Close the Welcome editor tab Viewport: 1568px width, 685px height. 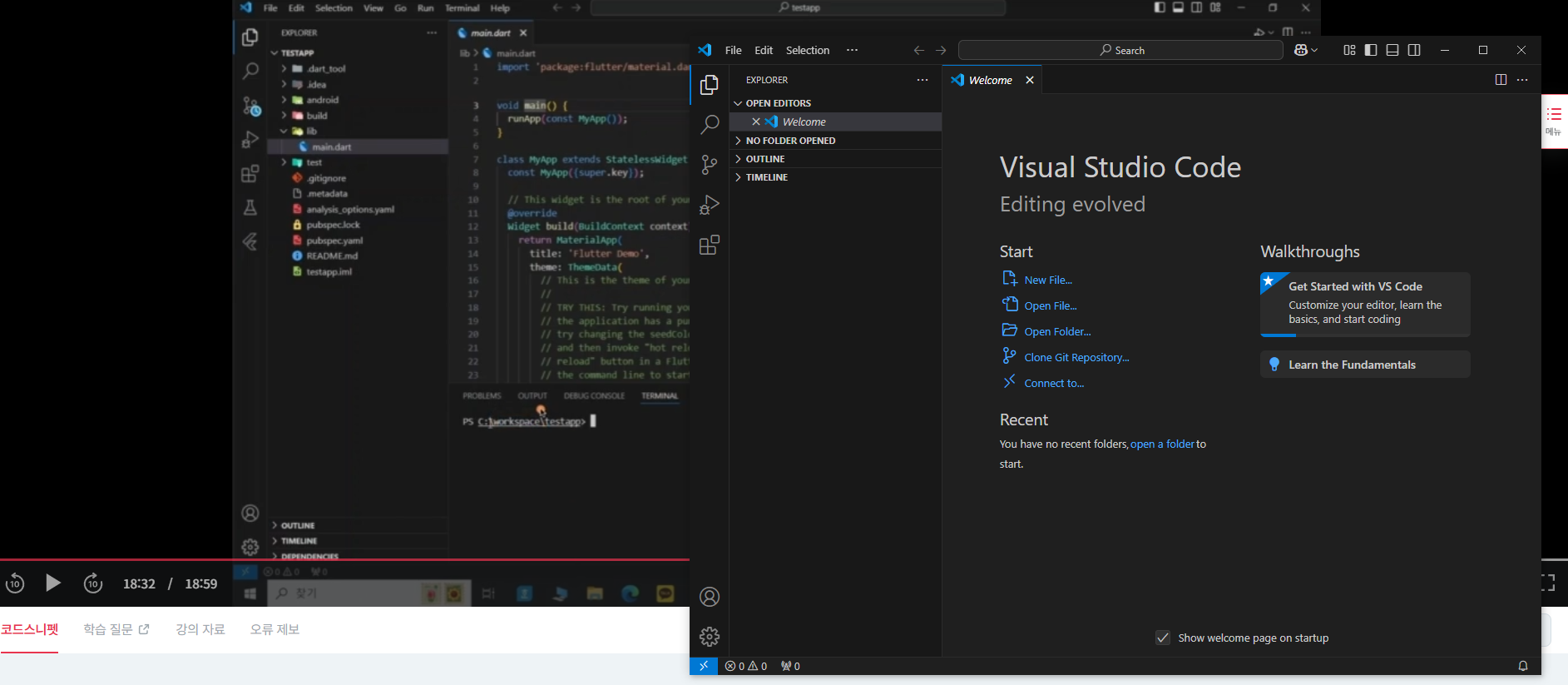coord(1030,80)
